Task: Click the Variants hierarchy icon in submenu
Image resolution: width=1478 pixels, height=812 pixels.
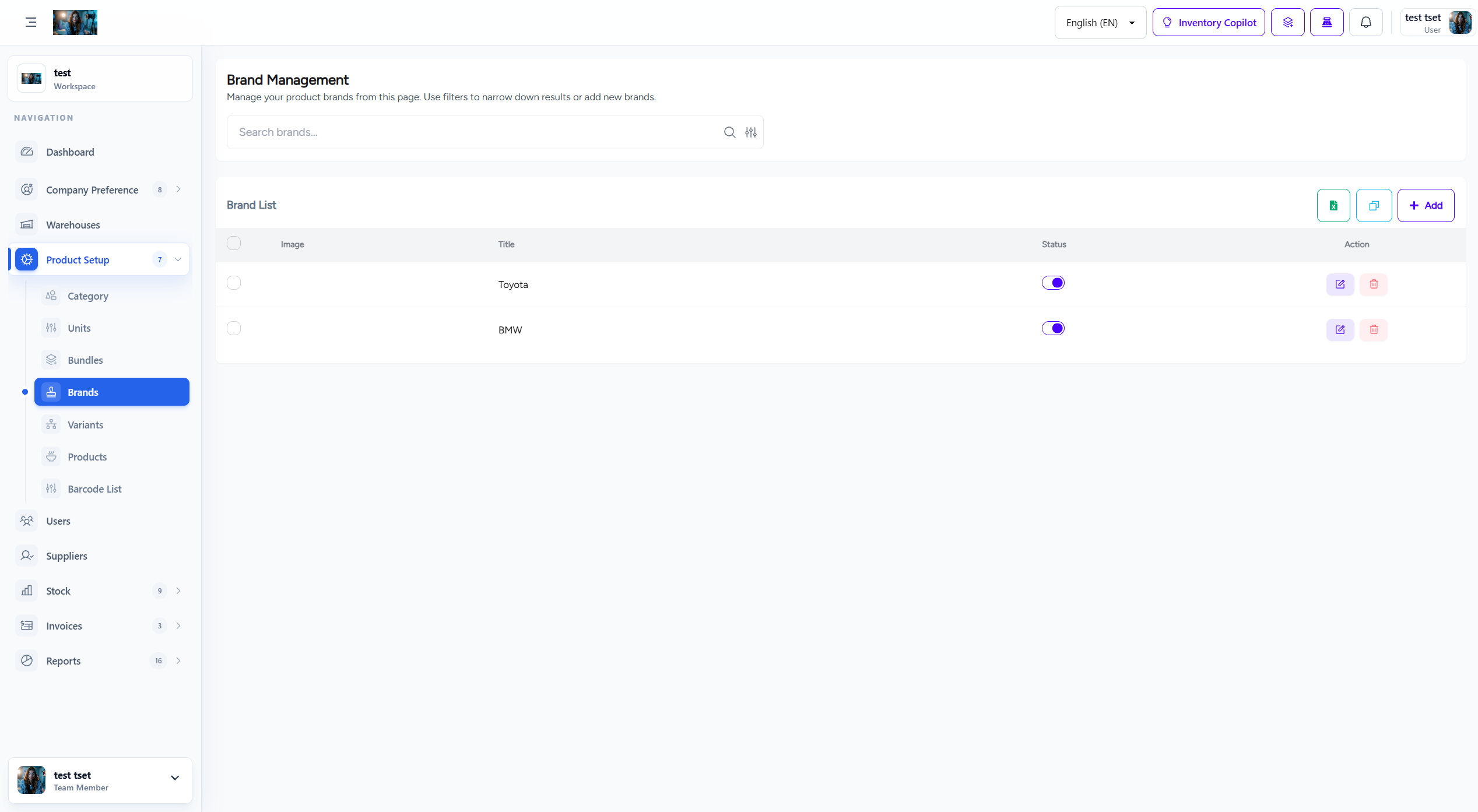Action: pyautogui.click(x=51, y=424)
